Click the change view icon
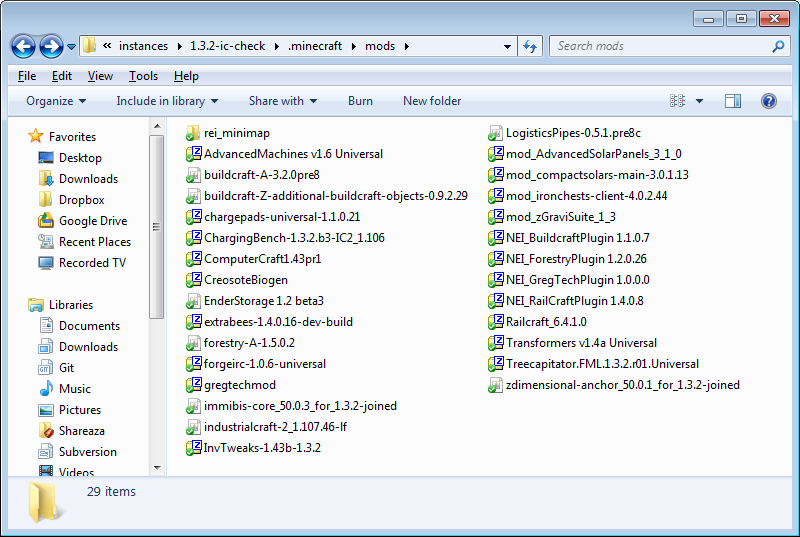 pos(678,101)
